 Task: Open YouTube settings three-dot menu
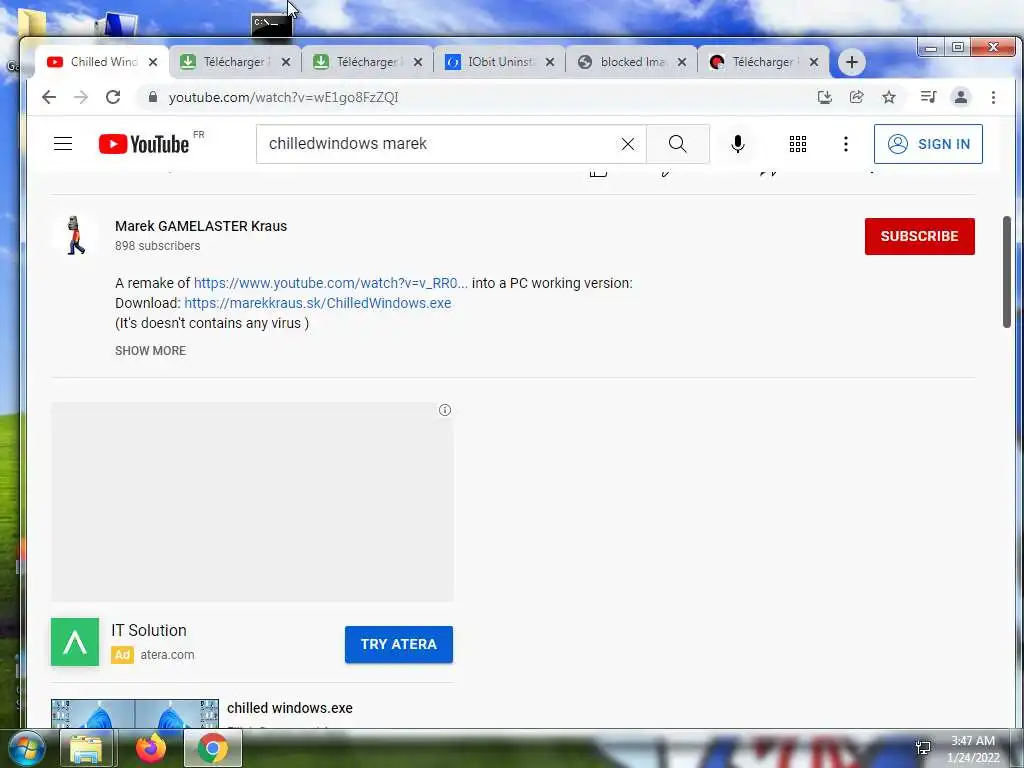(846, 144)
